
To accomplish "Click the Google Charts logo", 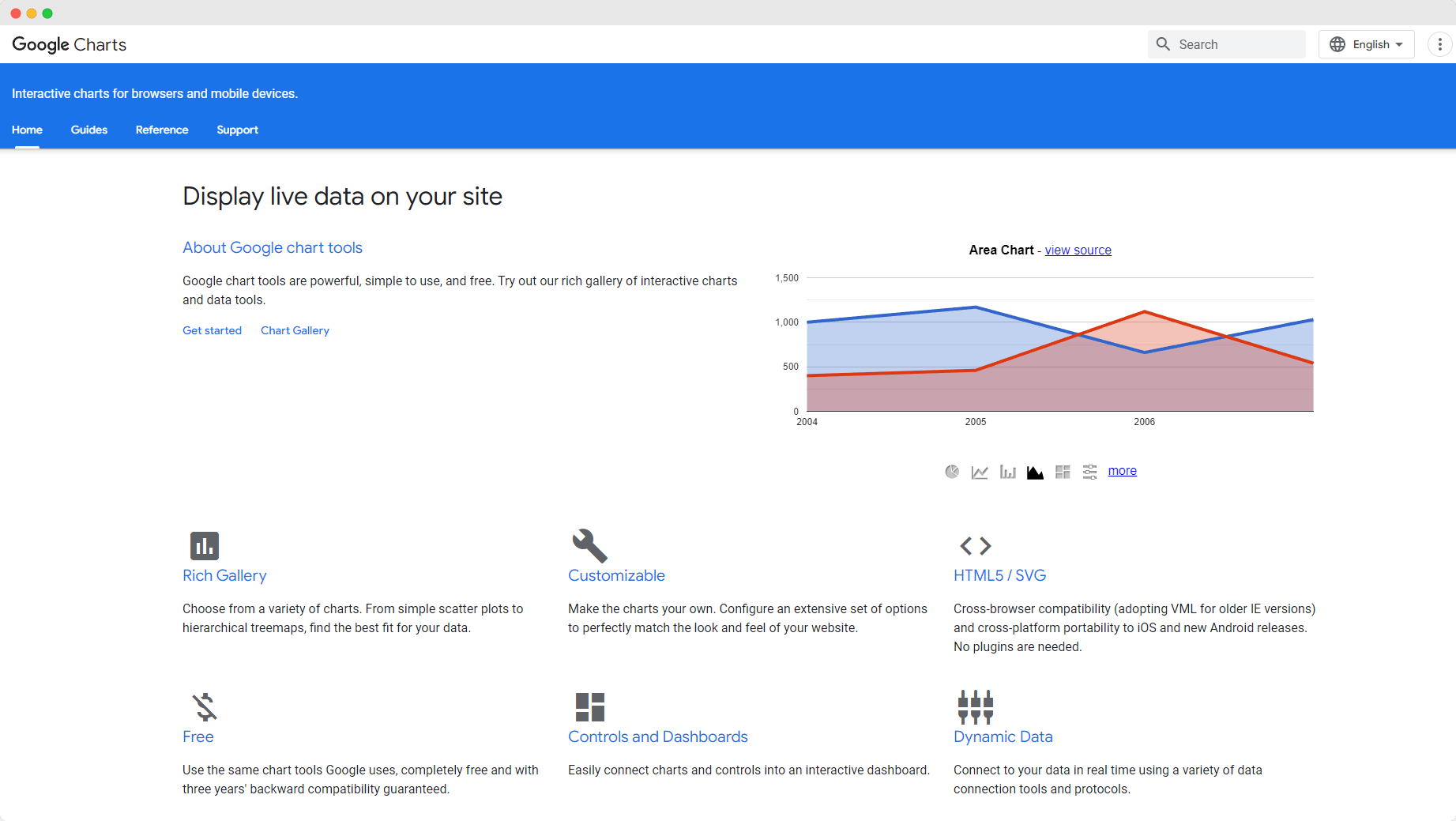I will click(70, 44).
